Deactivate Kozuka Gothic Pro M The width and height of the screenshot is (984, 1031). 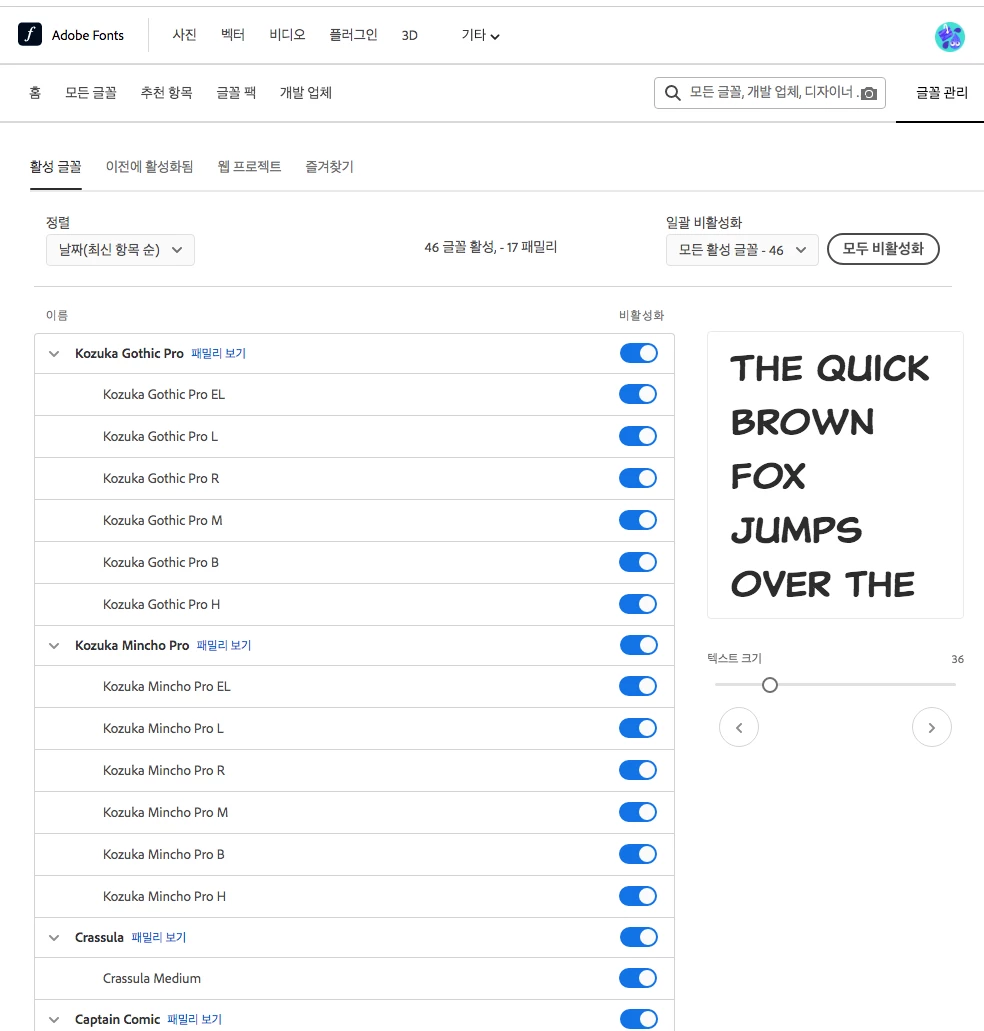point(638,520)
